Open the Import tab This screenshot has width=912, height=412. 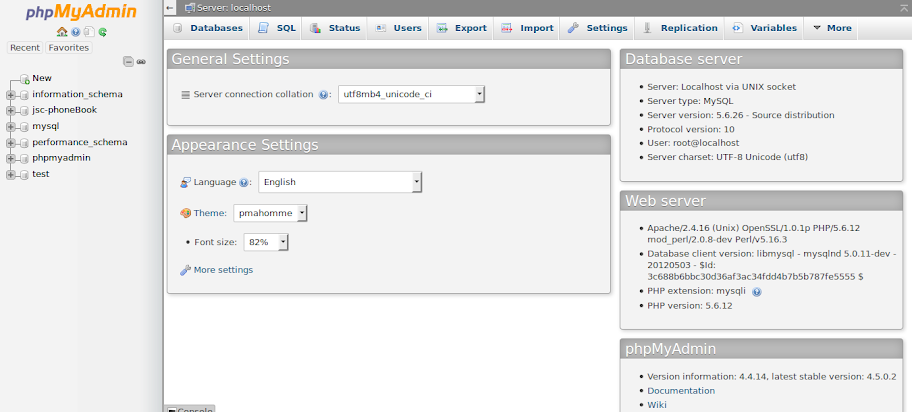527,28
